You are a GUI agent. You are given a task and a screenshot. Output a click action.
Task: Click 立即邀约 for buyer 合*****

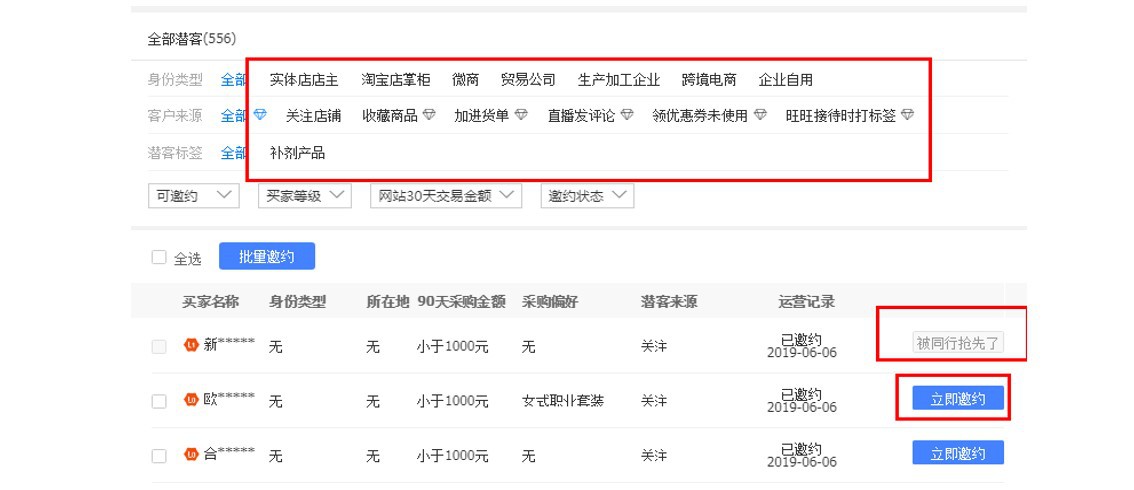[x=958, y=453]
